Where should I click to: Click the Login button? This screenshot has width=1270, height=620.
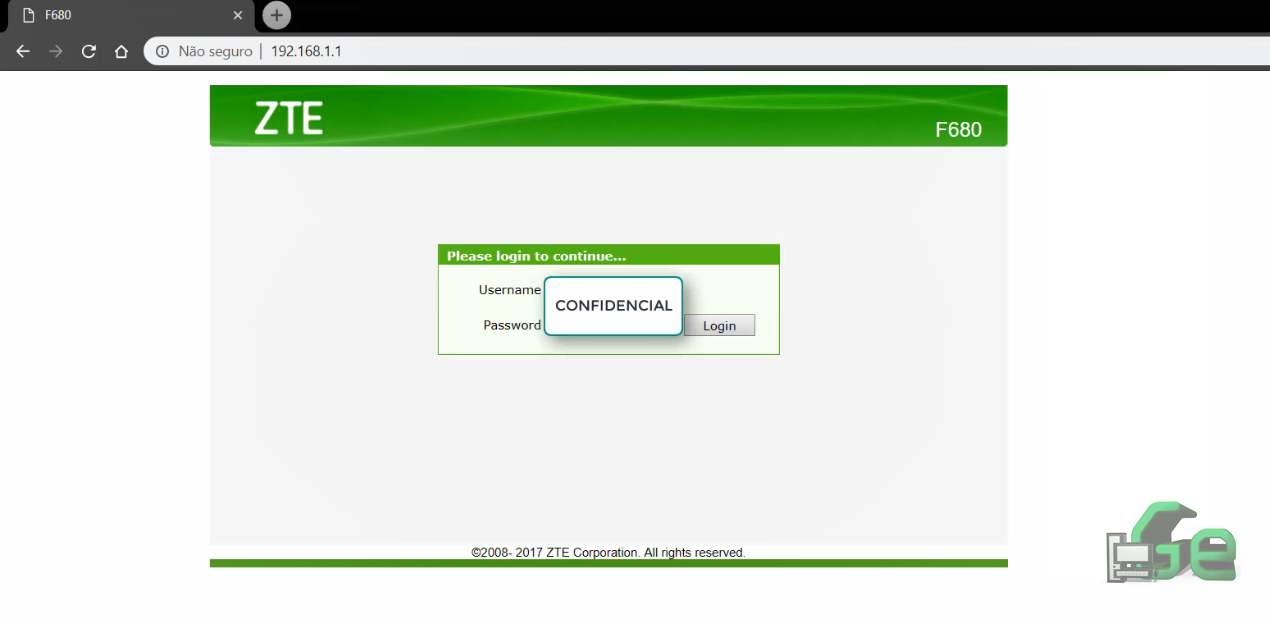[719, 326]
